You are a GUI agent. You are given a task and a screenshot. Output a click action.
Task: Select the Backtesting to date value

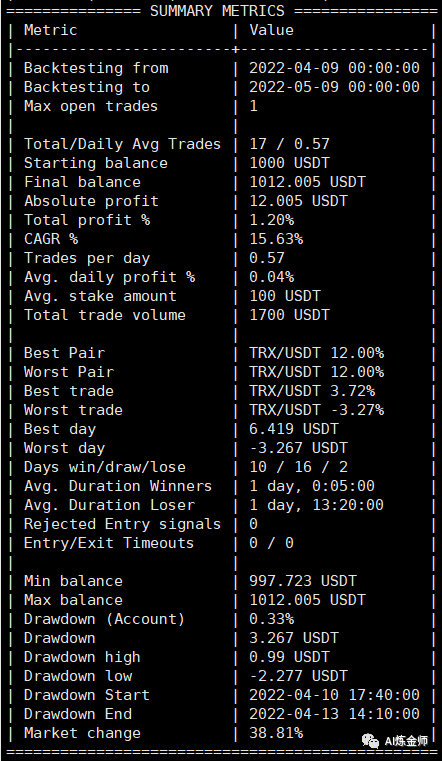click(334, 87)
